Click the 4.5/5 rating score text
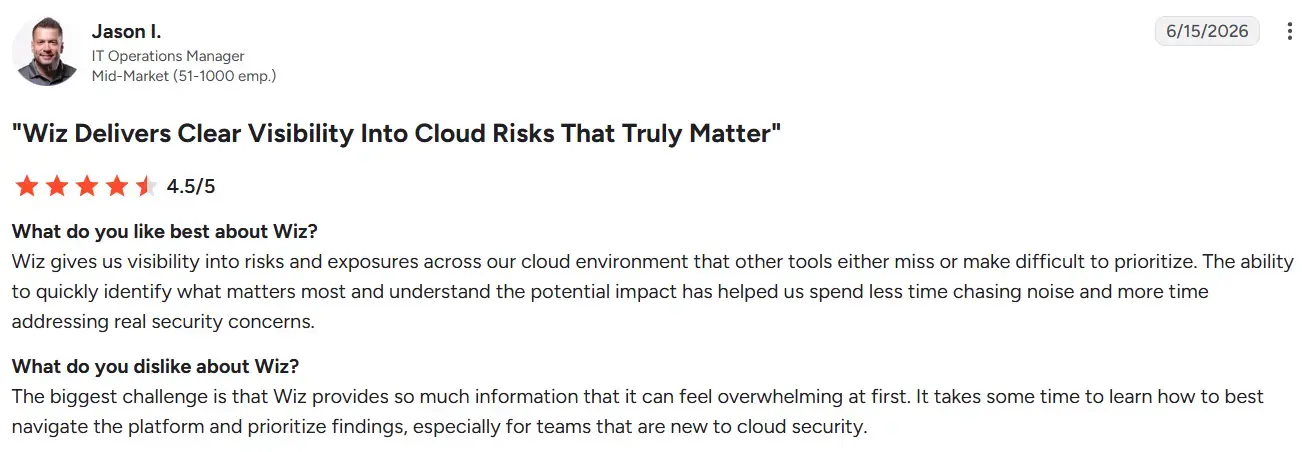 191,186
